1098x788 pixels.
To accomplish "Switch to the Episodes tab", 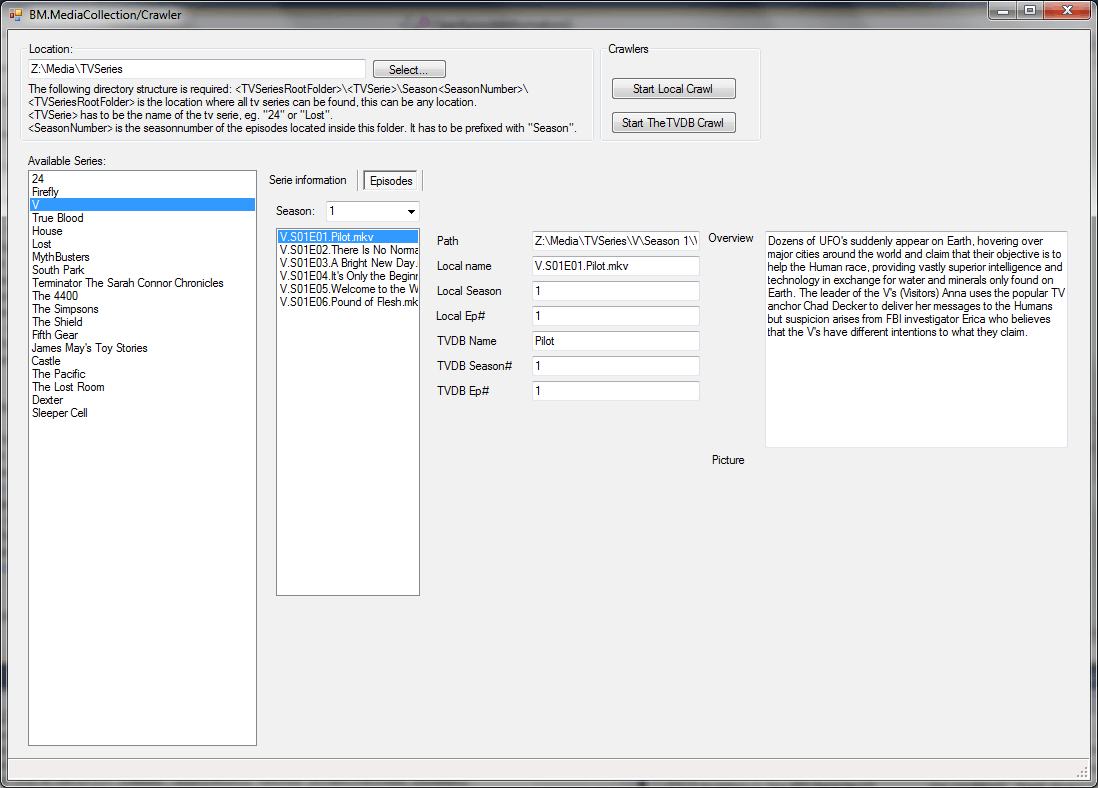I will [391, 181].
